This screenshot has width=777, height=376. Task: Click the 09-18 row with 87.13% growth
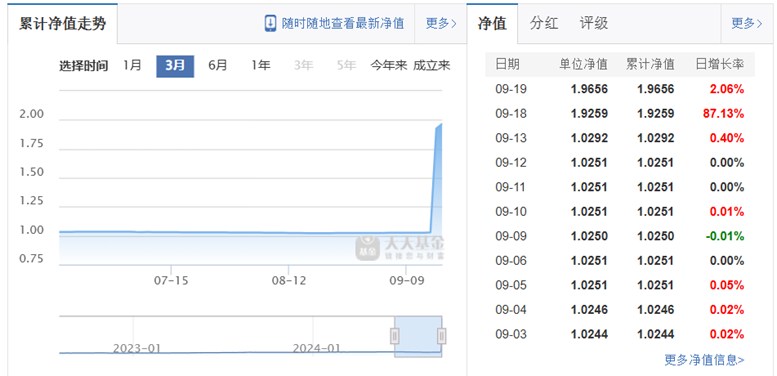tap(619, 113)
